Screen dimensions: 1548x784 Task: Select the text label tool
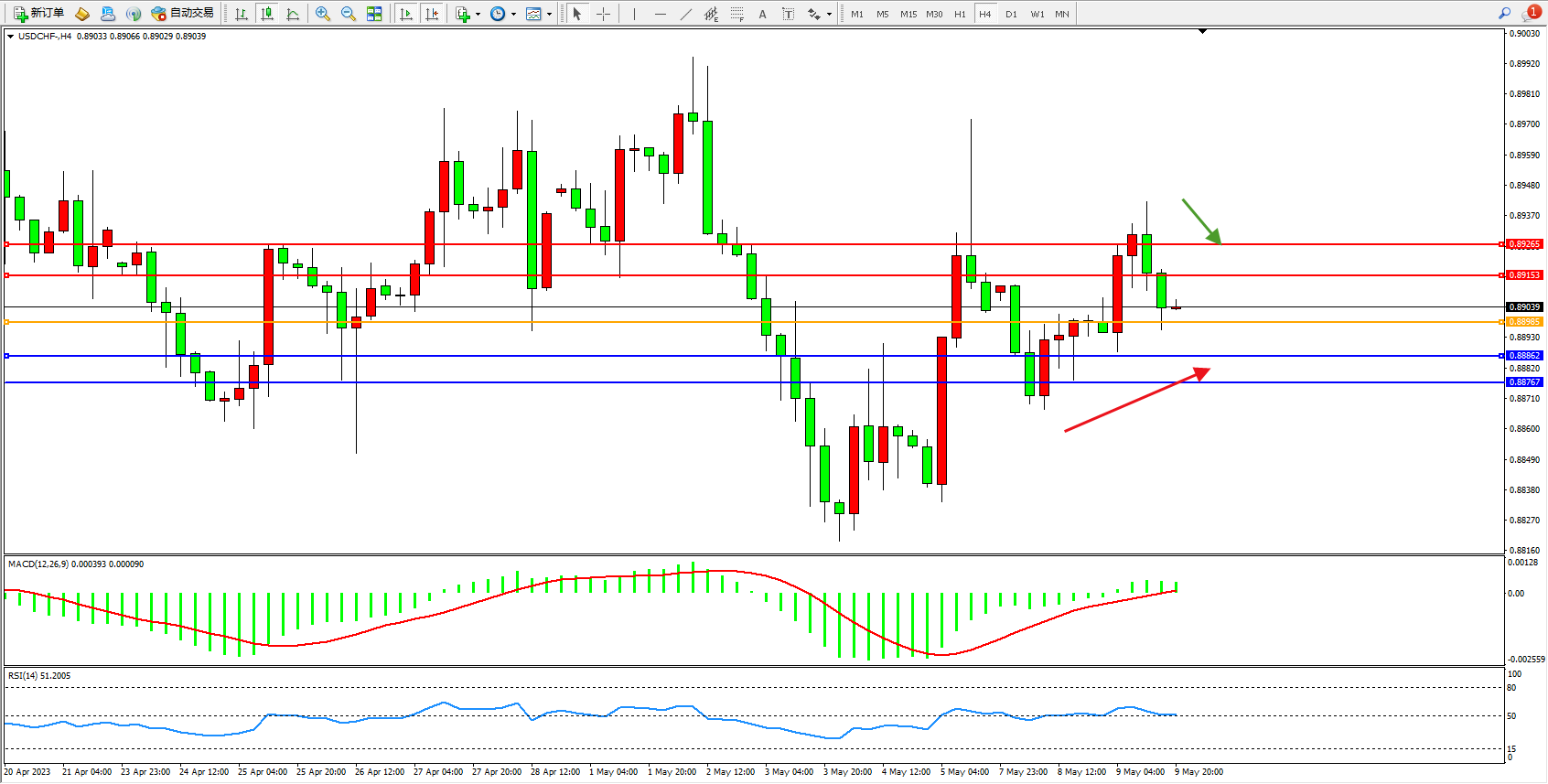[788, 14]
